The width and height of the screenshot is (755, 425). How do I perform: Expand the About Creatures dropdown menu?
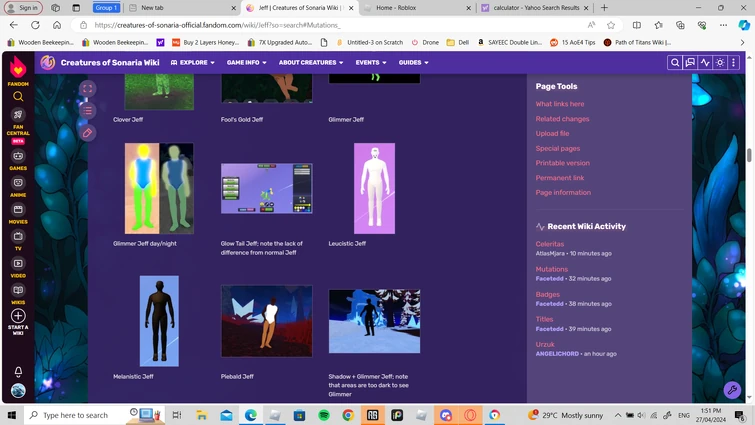[311, 63]
